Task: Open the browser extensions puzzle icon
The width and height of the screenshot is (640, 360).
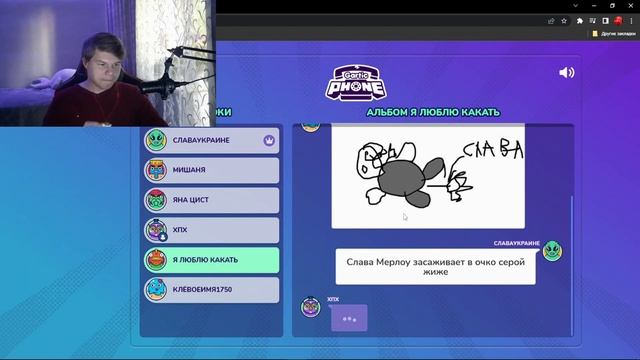Action: click(x=580, y=21)
